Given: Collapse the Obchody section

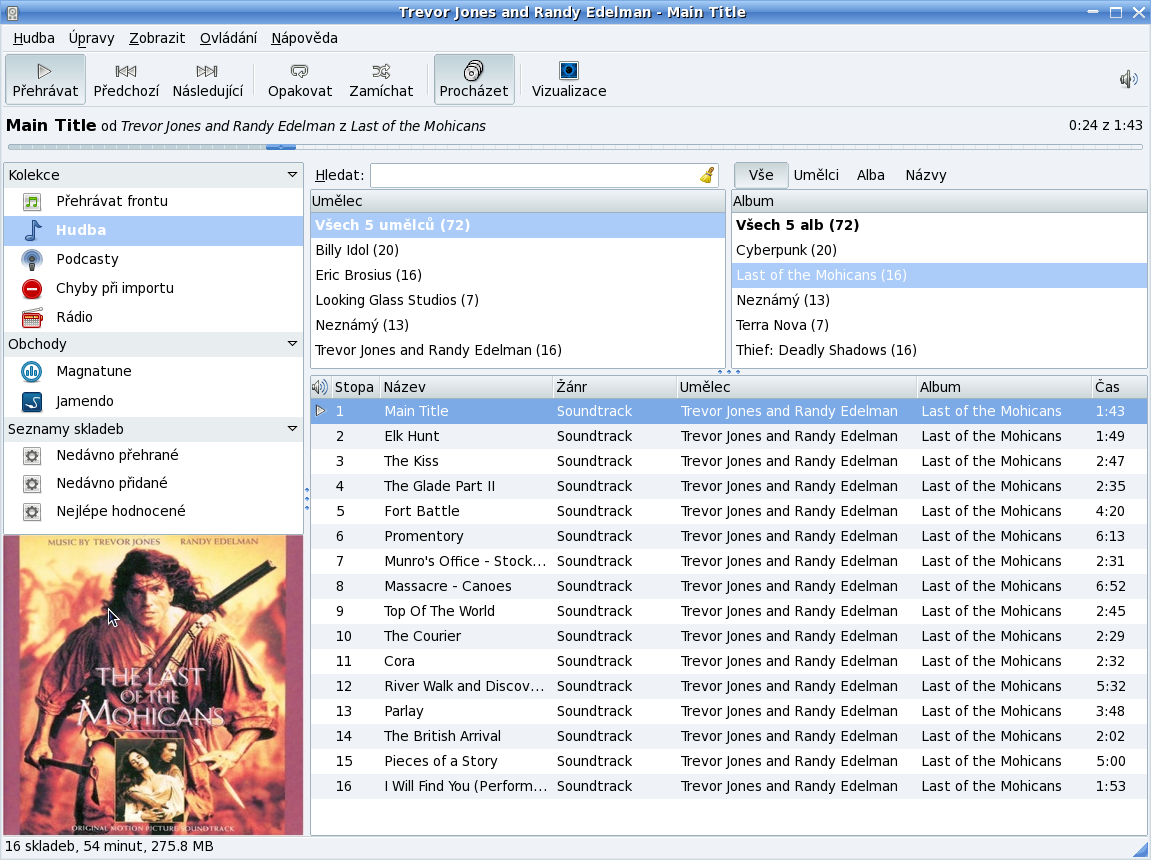Looking at the screenshot, I should (x=292, y=344).
